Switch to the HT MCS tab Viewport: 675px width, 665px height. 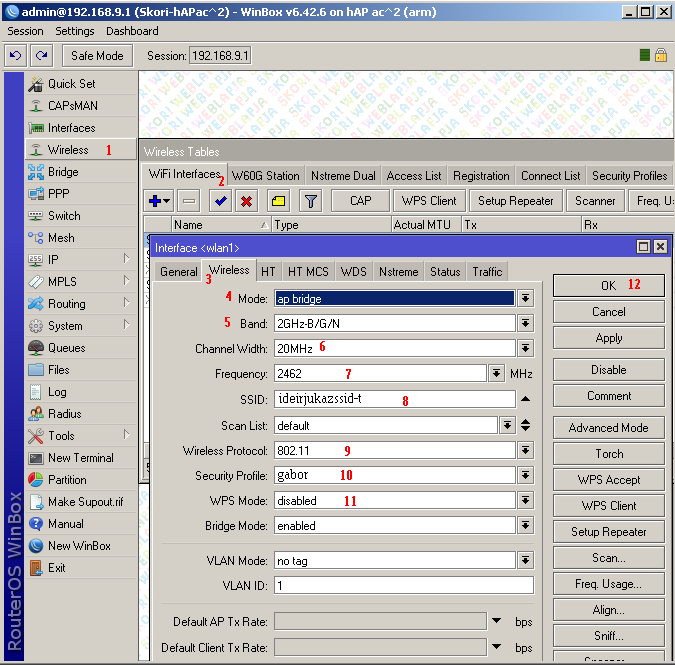308,271
